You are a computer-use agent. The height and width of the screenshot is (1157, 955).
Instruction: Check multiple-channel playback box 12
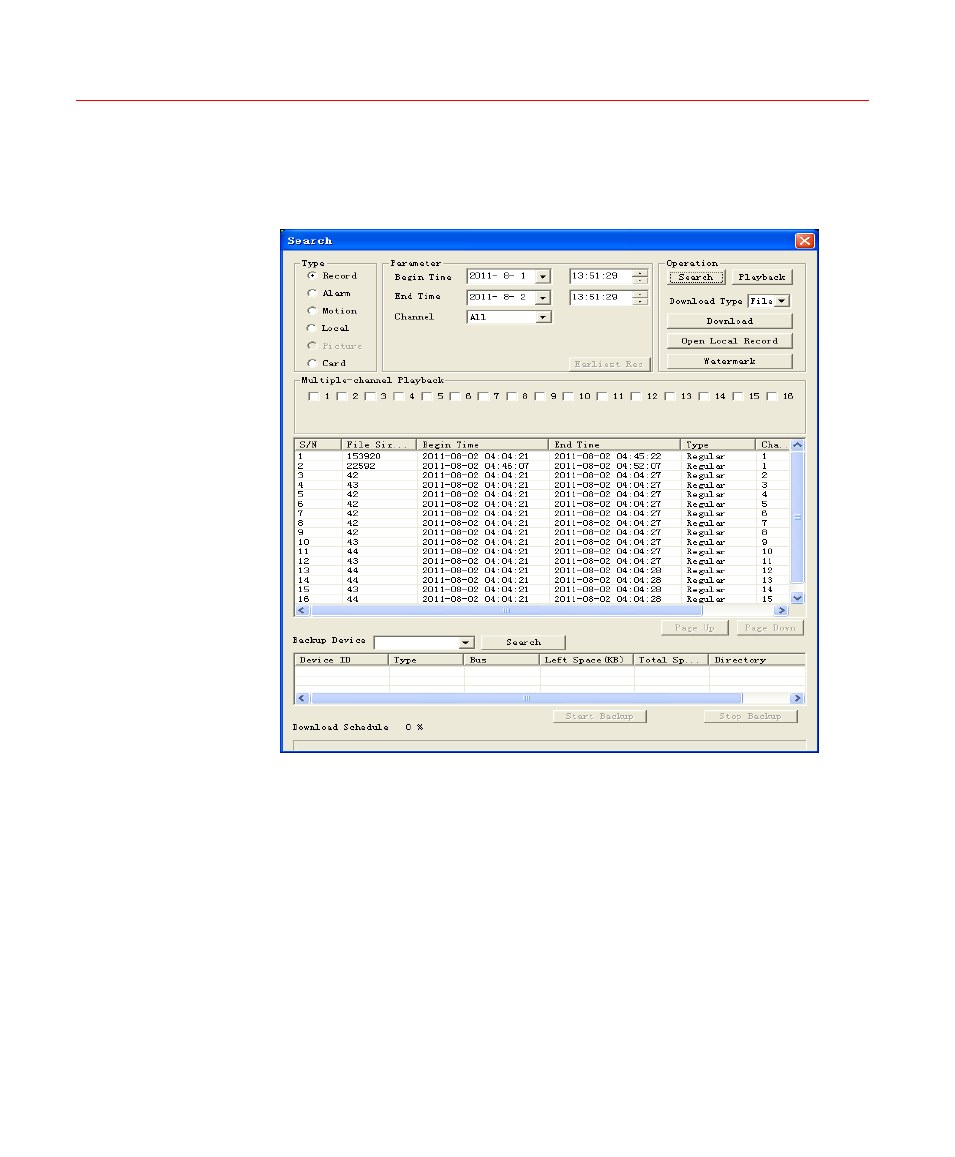(x=635, y=396)
